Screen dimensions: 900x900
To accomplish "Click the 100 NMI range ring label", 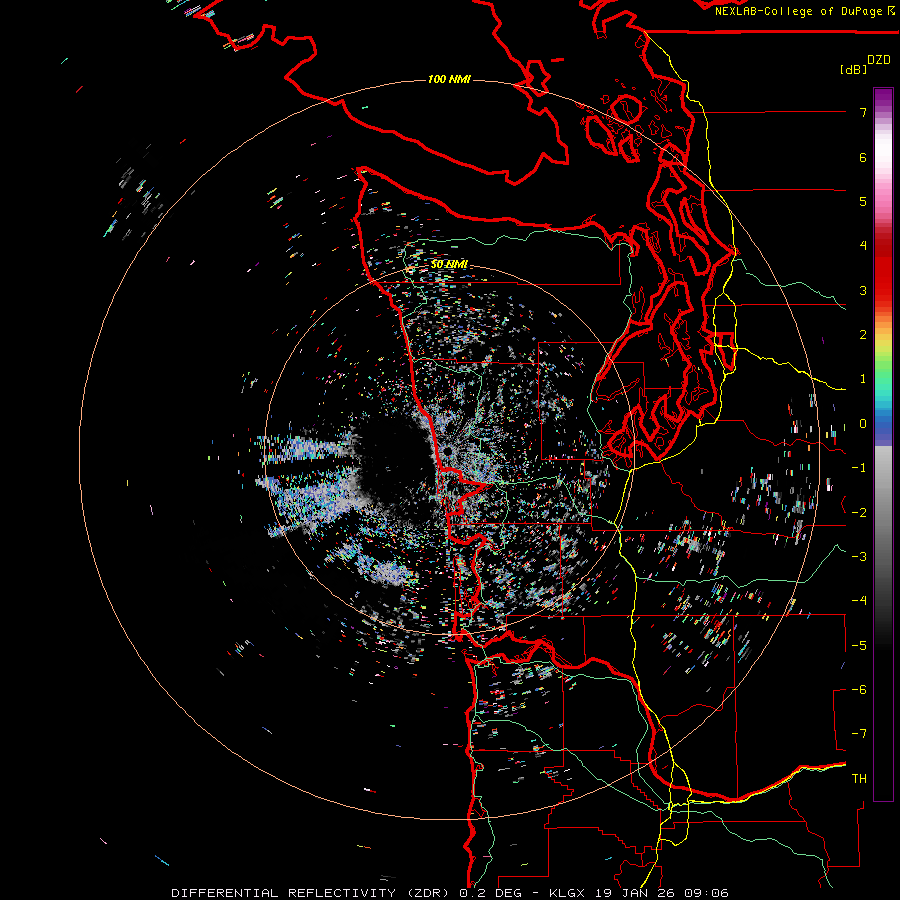I will tap(449, 79).
